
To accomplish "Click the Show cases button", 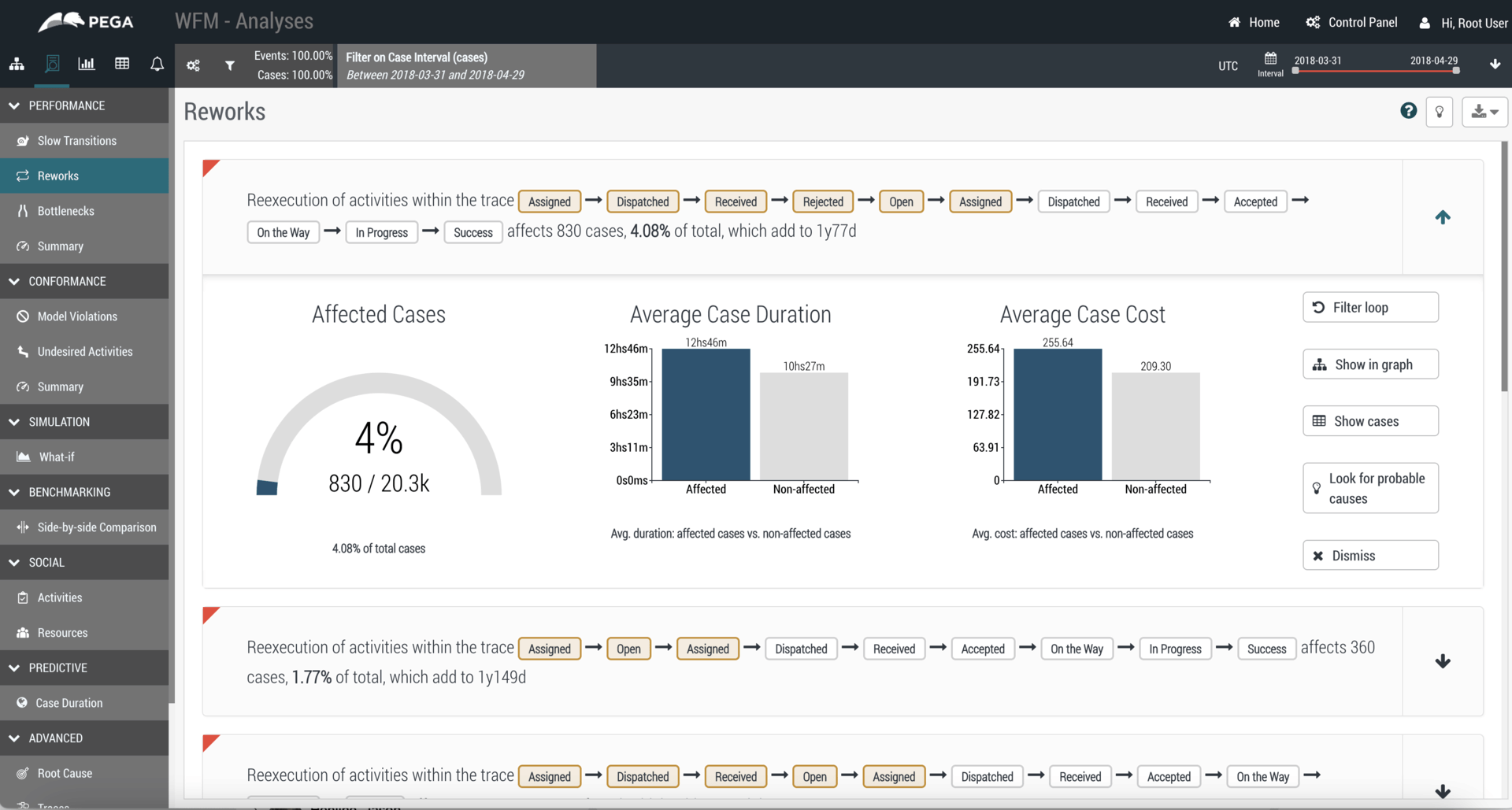I will coord(1369,421).
